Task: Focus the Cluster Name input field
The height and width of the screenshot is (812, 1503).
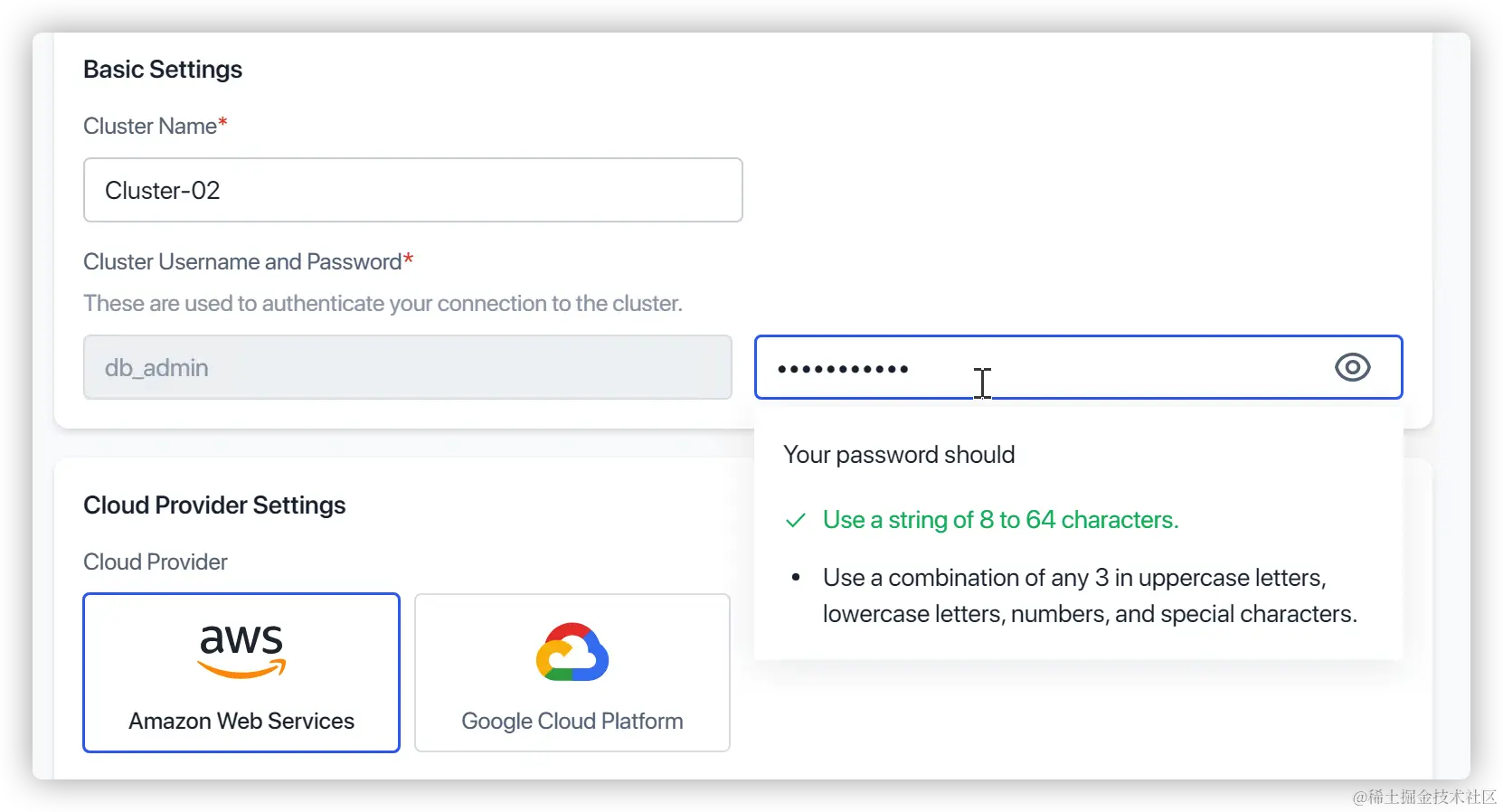Action: tap(412, 190)
